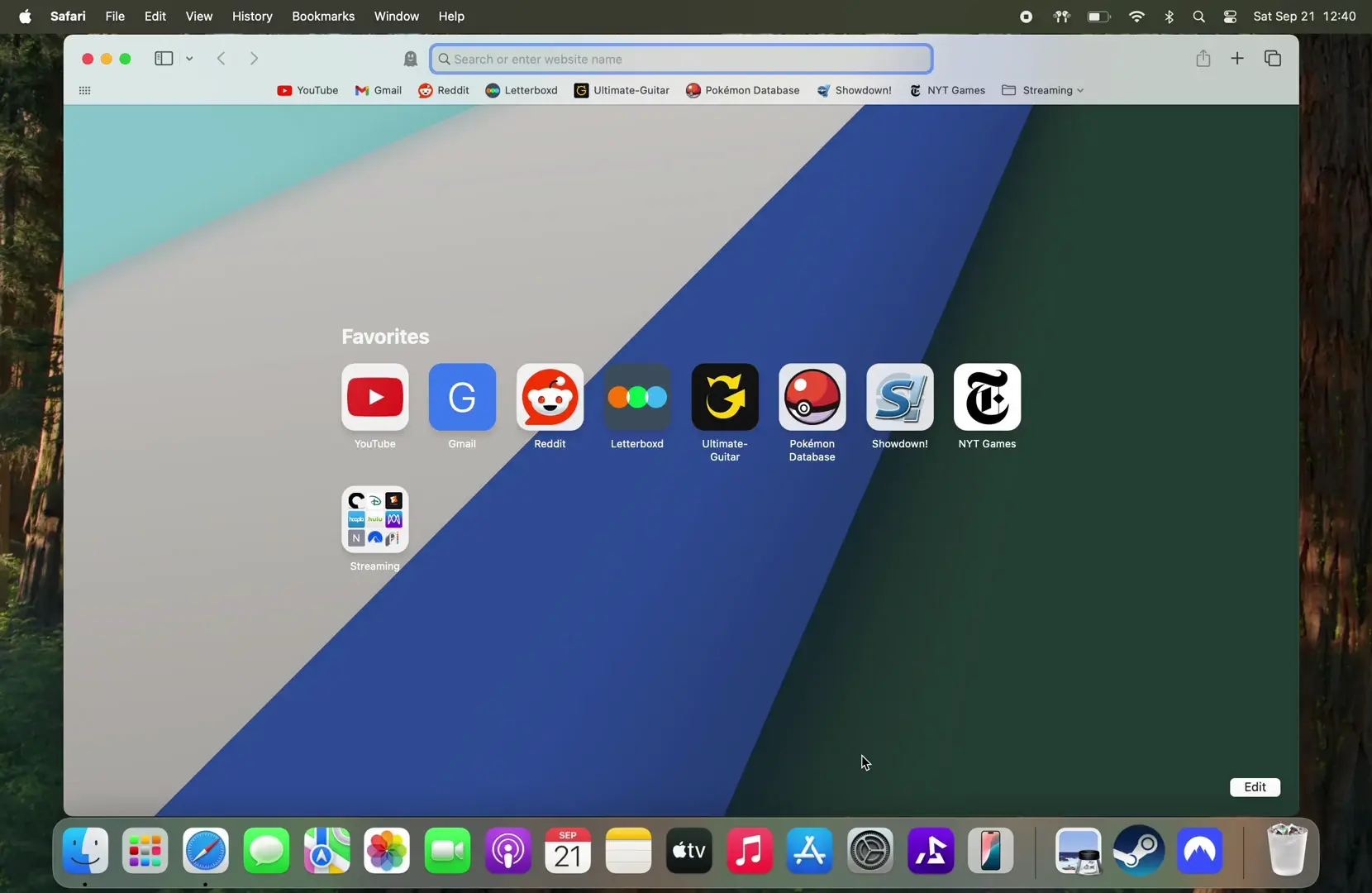1372x893 pixels.
Task: Open the Streaming folder tile in Favorites
Action: pyautogui.click(x=375, y=519)
